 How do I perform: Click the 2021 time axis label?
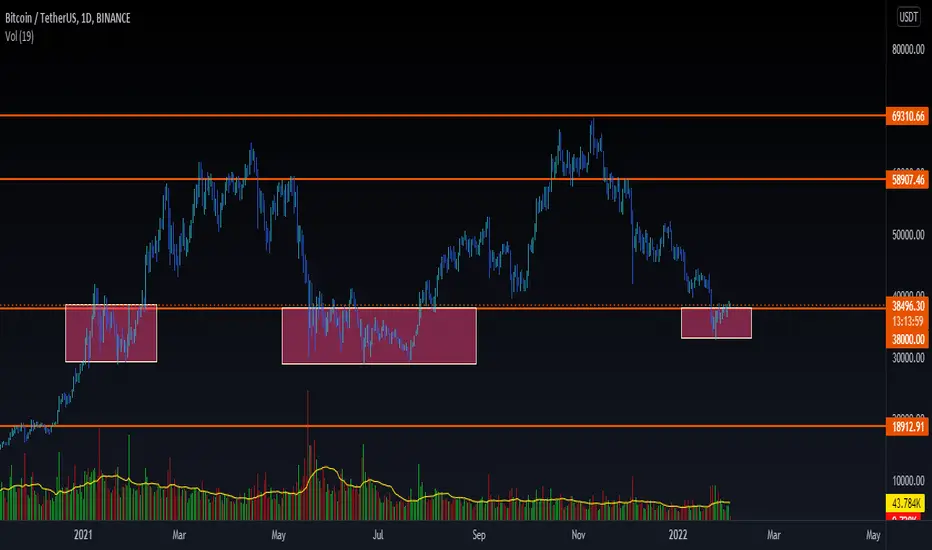point(83,535)
